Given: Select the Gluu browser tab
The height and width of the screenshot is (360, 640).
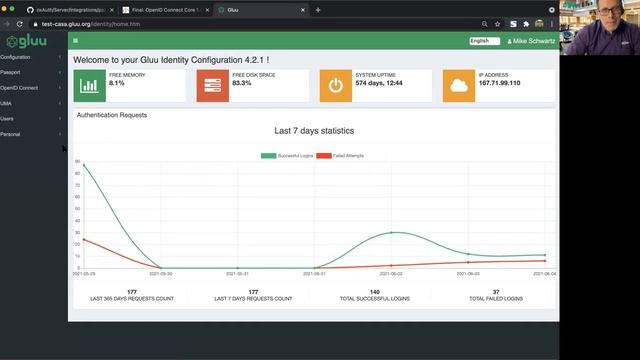Looking at the screenshot, I should pos(261,10).
